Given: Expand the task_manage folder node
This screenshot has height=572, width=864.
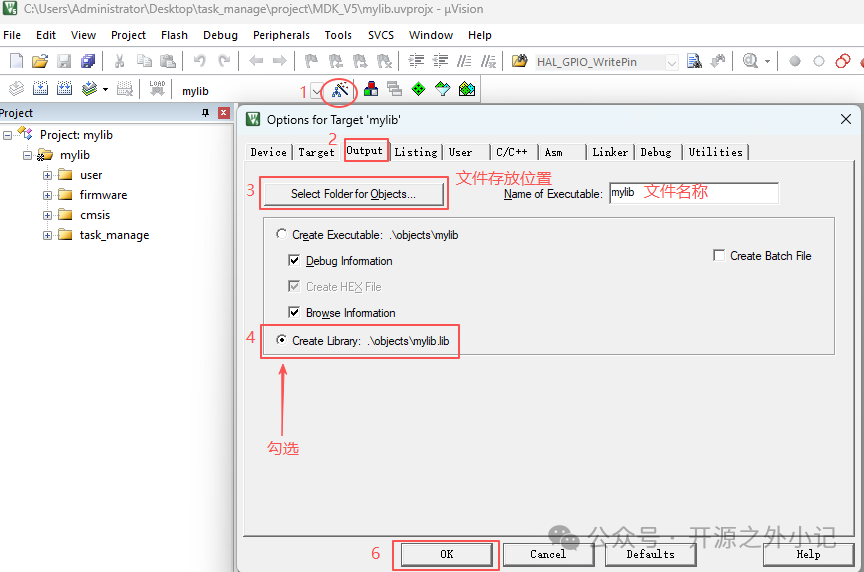Looking at the screenshot, I should coord(47,235).
